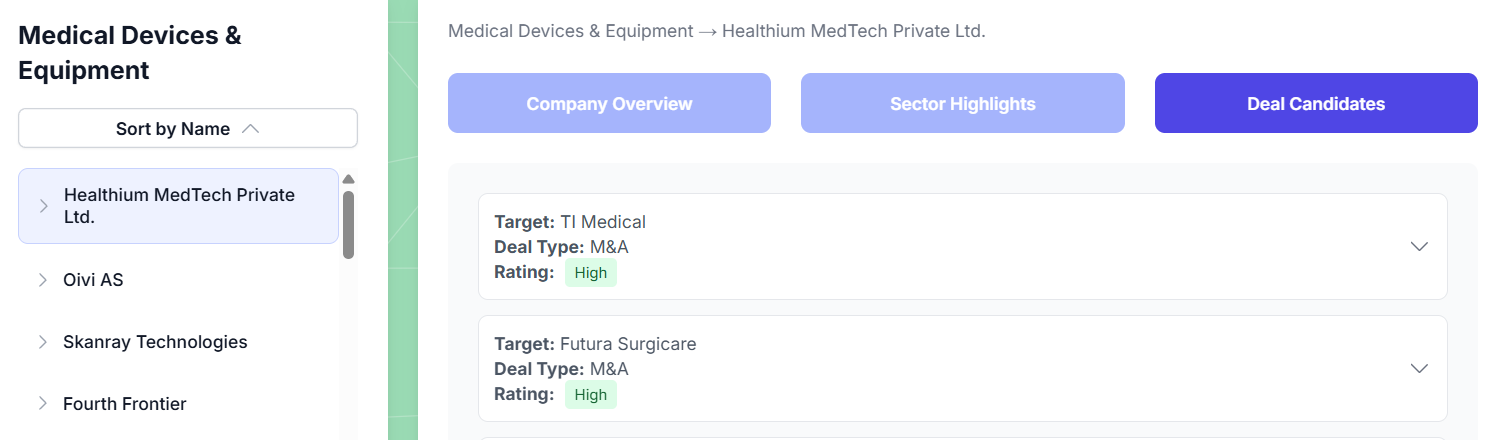Click the Sort by Name caret icon
This screenshot has height=440, width=1492.
pos(251,129)
